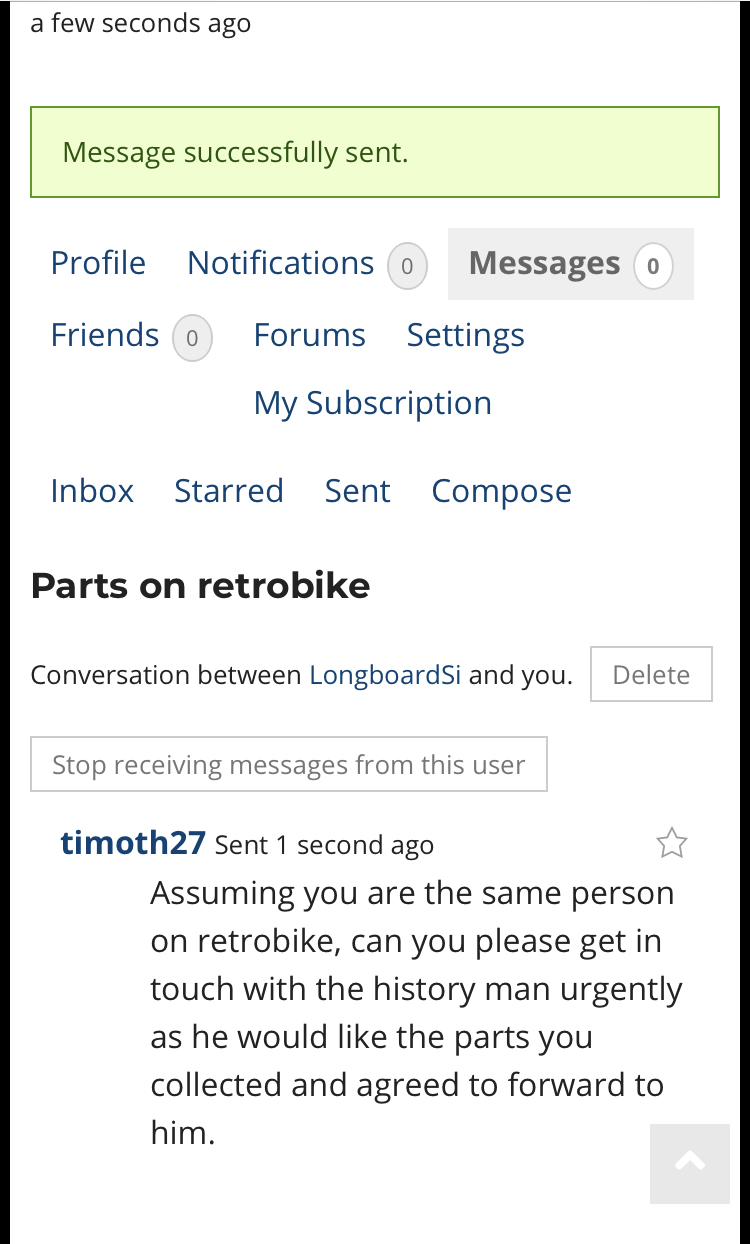Go to the Forums section
The height and width of the screenshot is (1244, 750).
pyautogui.click(x=310, y=335)
